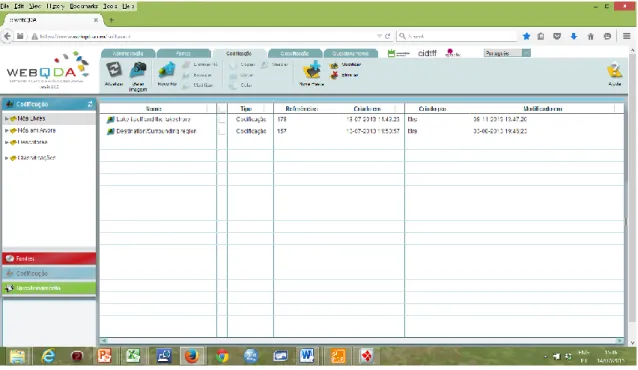Open the Firefox hamburger menu

627,36
